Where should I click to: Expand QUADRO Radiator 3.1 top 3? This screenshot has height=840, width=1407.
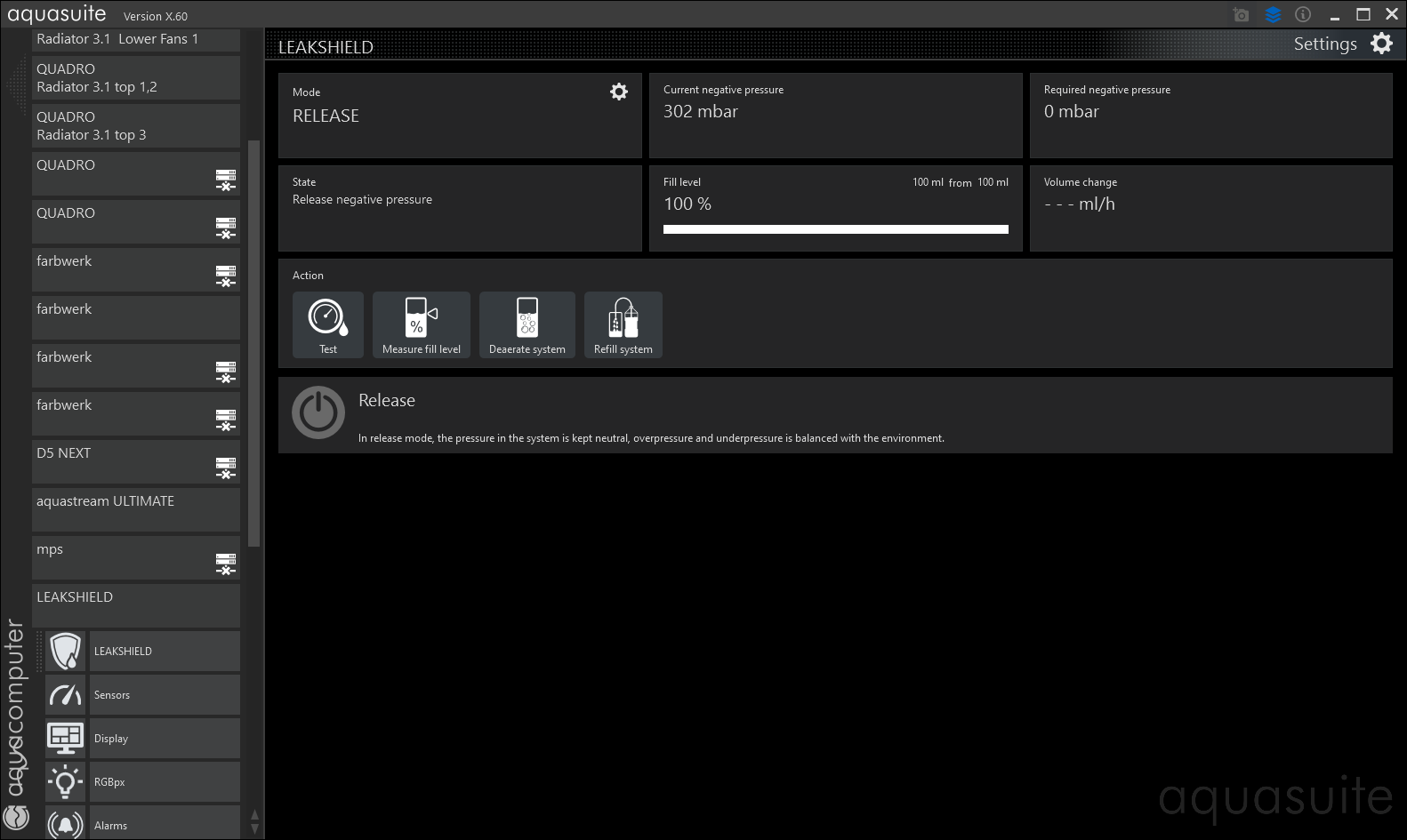(x=136, y=125)
